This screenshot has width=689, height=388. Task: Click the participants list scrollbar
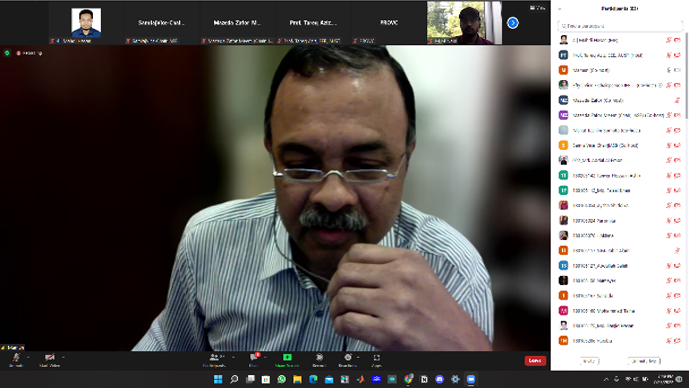point(686,75)
